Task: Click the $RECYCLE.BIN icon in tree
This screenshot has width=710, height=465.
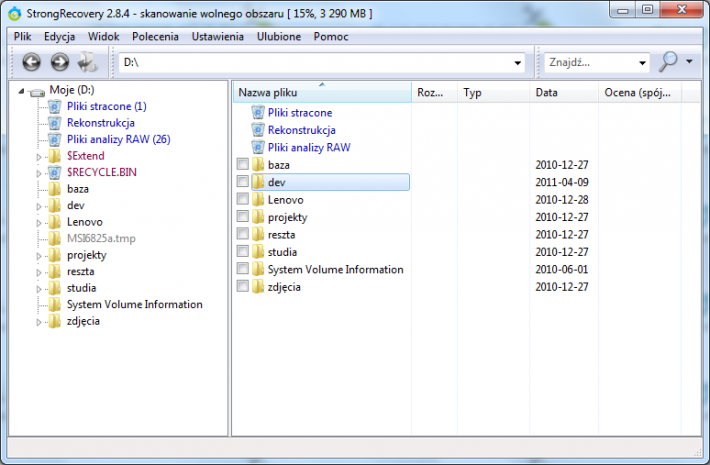Action: pyautogui.click(x=54, y=173)
